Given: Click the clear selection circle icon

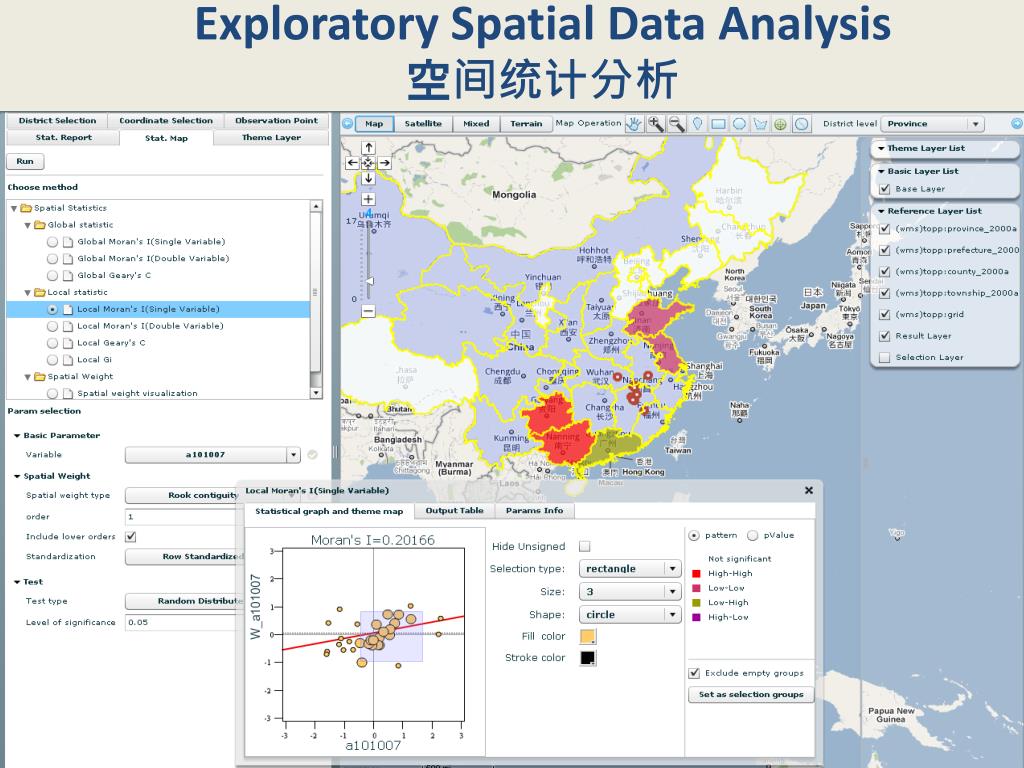Looking at the screenshot, I should coord(802,123).
